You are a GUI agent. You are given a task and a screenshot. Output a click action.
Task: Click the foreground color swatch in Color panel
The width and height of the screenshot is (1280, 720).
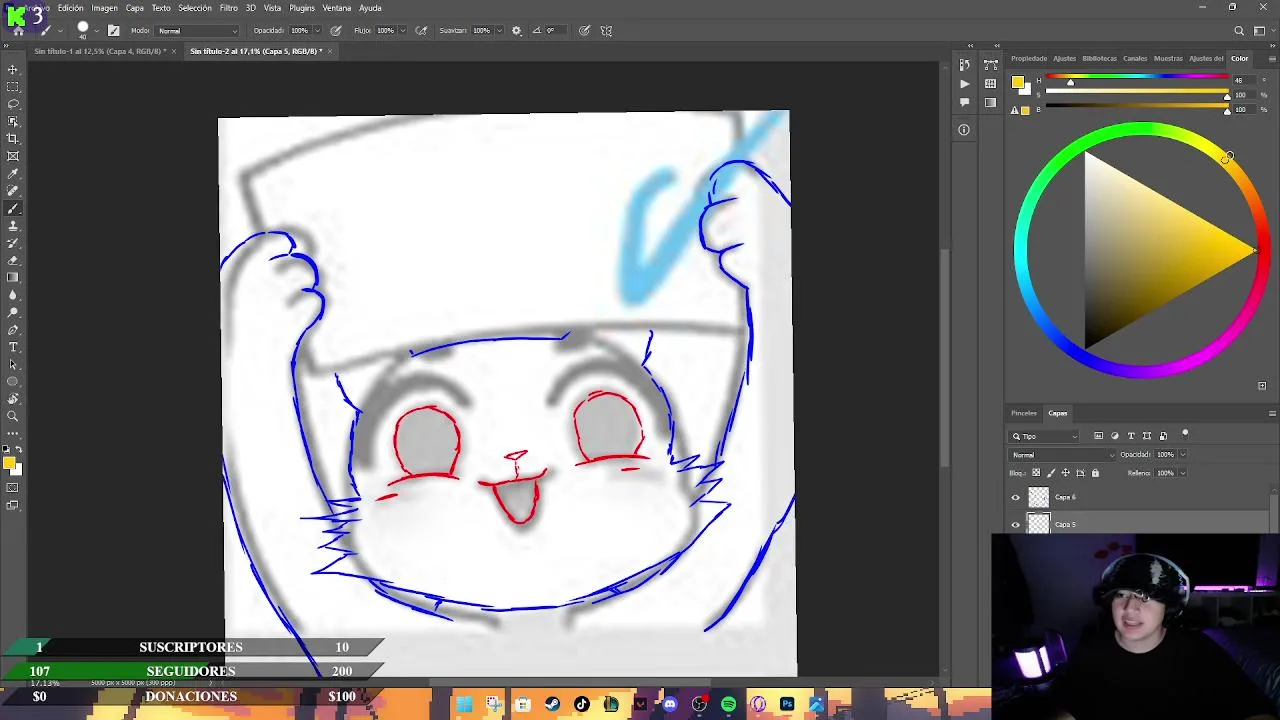[x=1017, y=83]
